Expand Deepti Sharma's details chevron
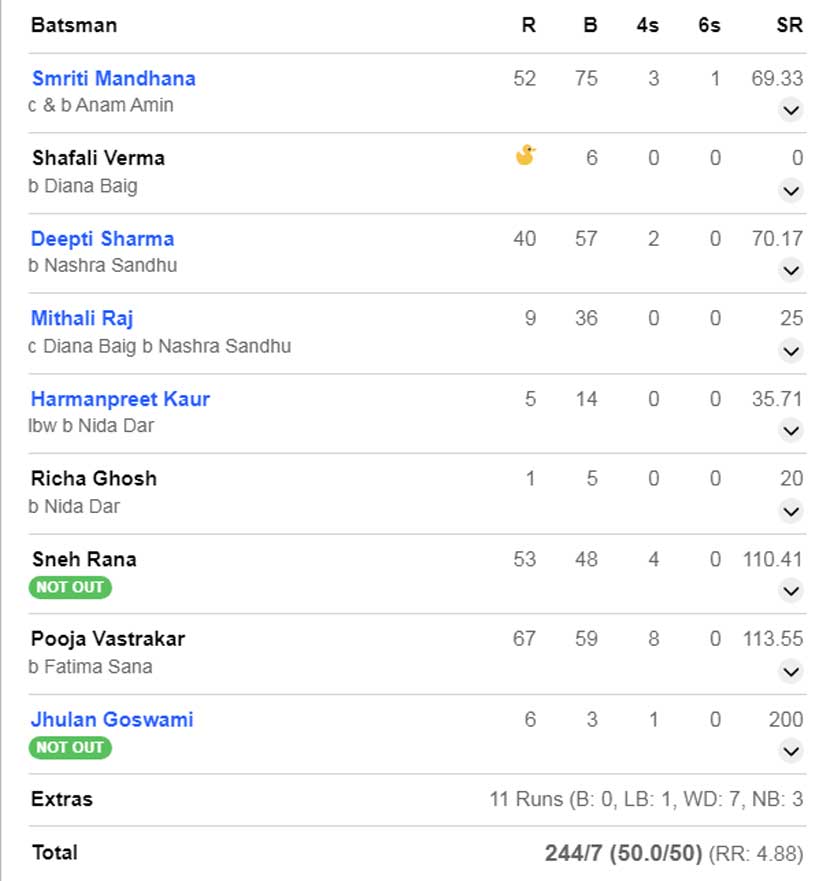The height and width of the screenshot is (881, 828). pos(791,270)
